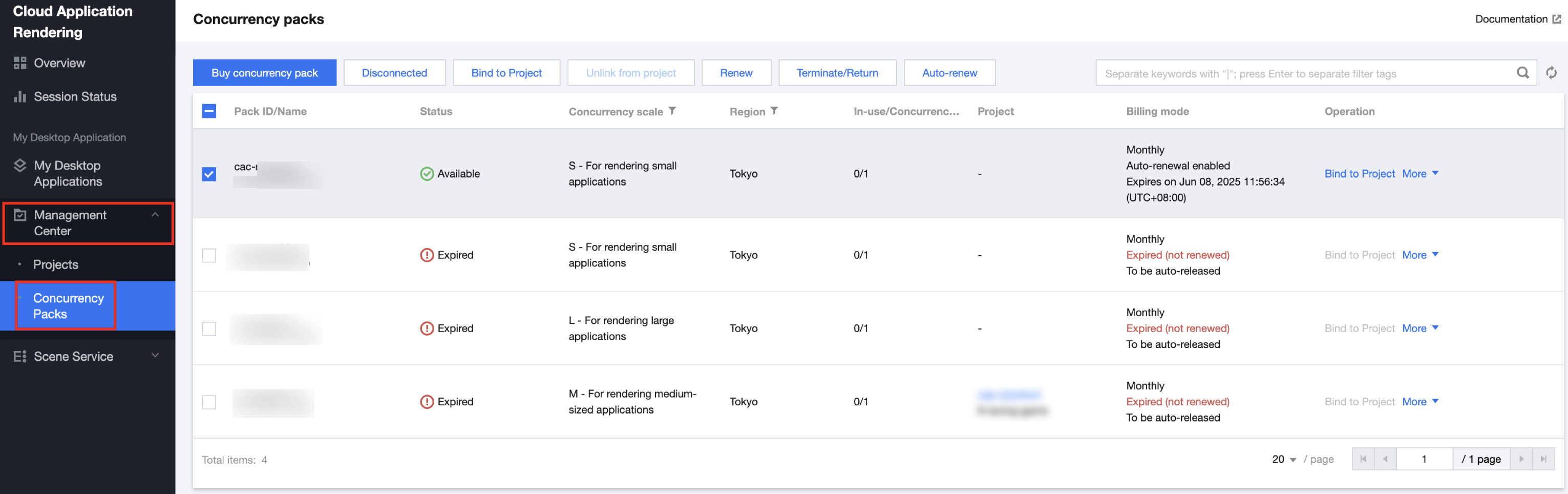Jump to the last page arrow
Image resolution: width=1568 pixels, height=494 pixels.
[1543, 459]
